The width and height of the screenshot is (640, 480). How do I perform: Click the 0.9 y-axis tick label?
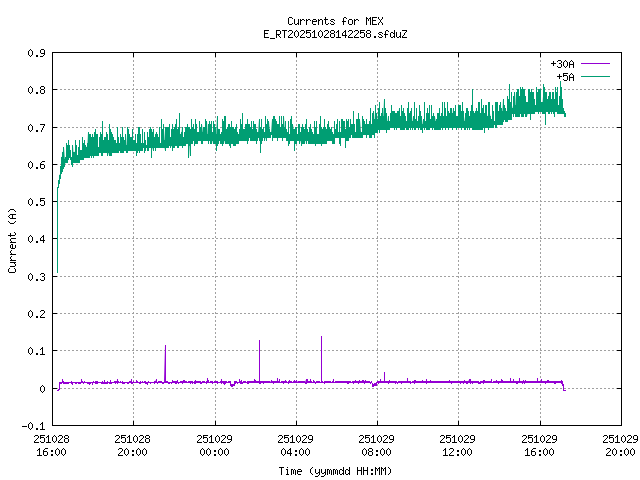pyautogui.click(x=34, y=53)
